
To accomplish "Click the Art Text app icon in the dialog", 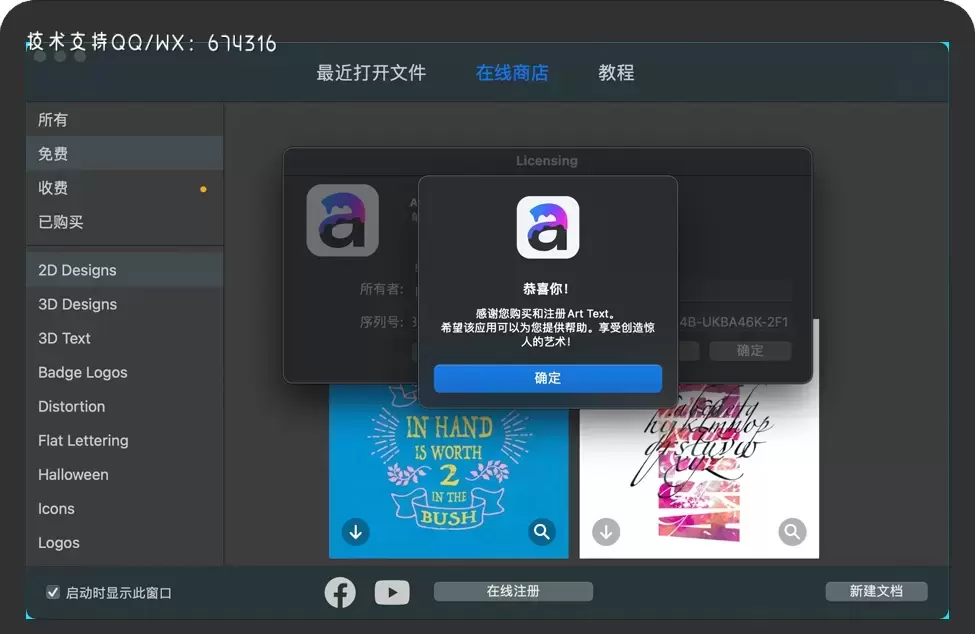I will click(x=548, y=227).
